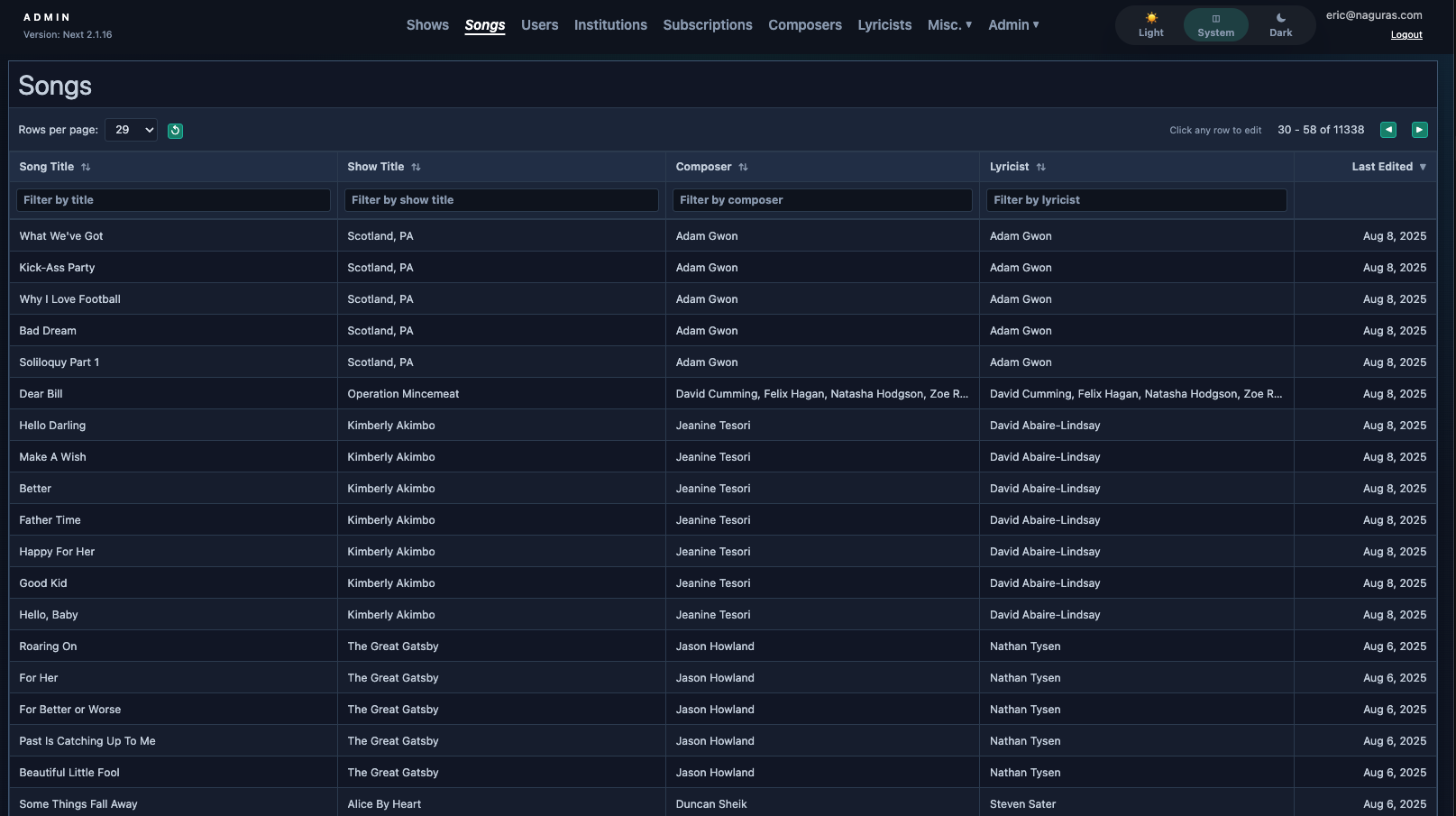1456x816 pixels.
Task: Click the refresh icon beside Rows per page
Action: [x=175, y=131]
